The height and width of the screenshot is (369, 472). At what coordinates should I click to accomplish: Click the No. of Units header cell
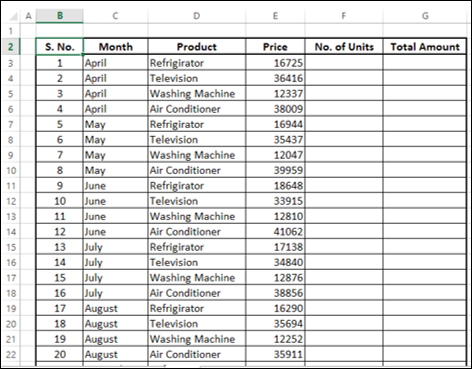[x=344, y=47]
